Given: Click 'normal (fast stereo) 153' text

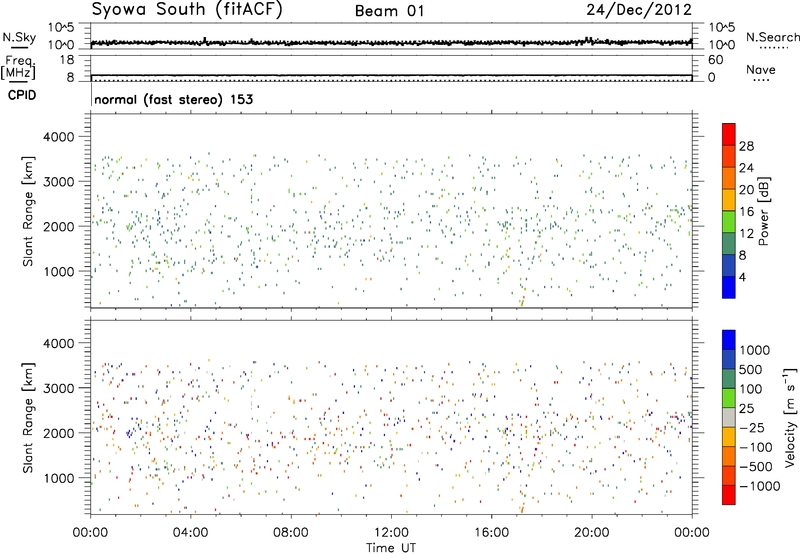Looking at the screenshot, I should click(173, 99).
